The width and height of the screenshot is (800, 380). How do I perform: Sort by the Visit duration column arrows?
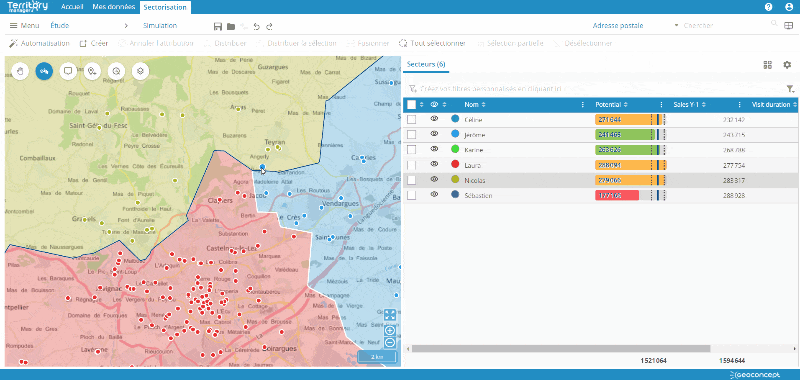pyautogui.click(x=794, y=105)
